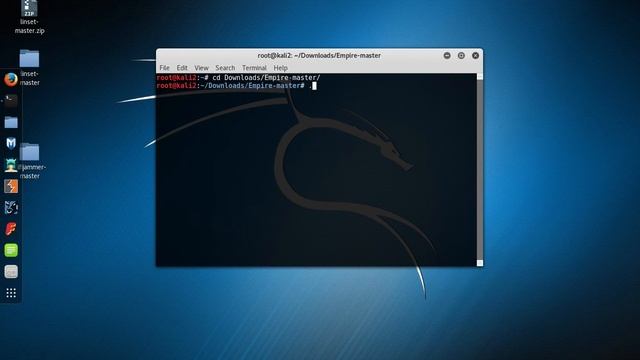Image resolution: width=640 pixels, height=360 pixels.
Task: Launch Armitage from the dock
Action: pos(11,165)
